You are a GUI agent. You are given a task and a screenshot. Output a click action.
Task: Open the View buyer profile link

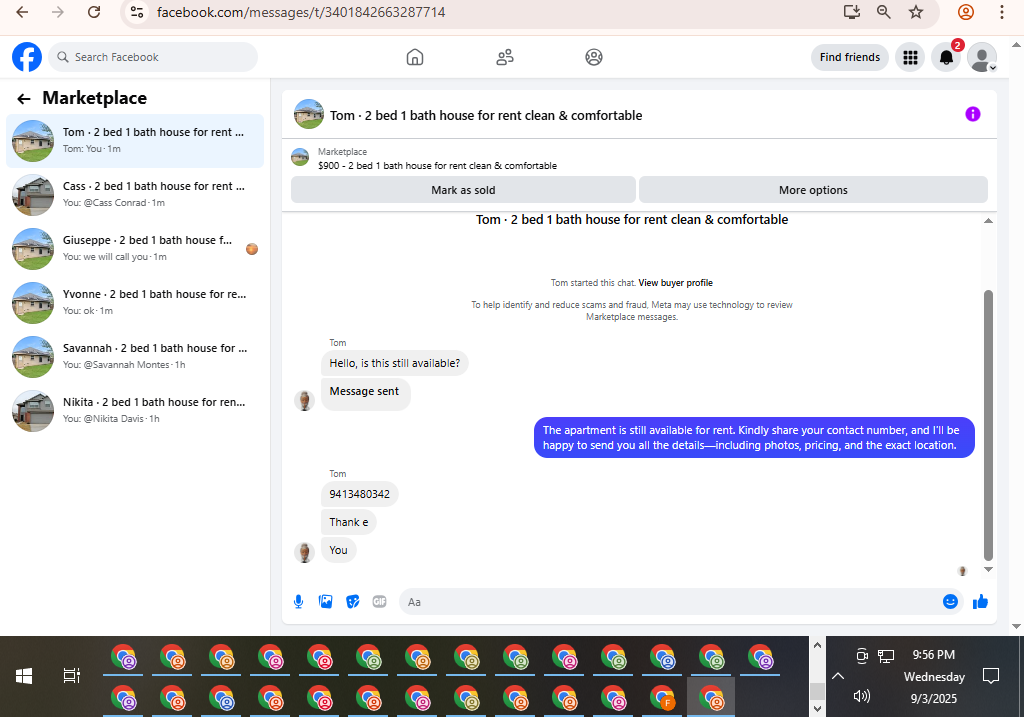tap(675, 283)
